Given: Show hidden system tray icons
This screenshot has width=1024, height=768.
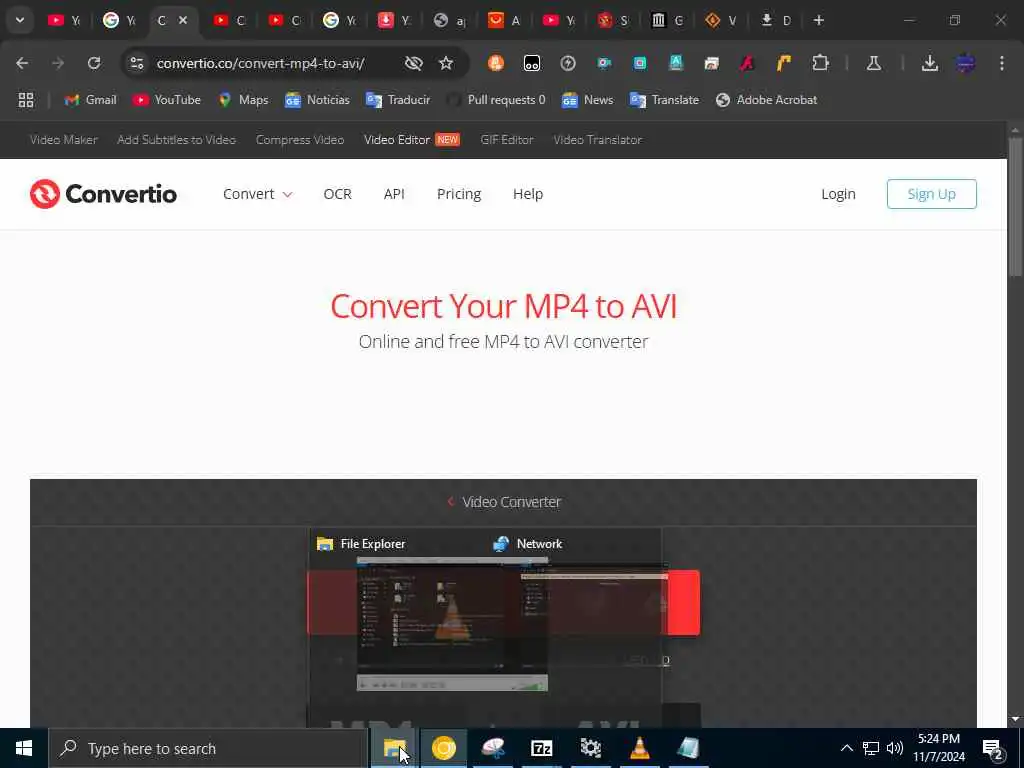Looking at the screenshot, I should (846, 748).
